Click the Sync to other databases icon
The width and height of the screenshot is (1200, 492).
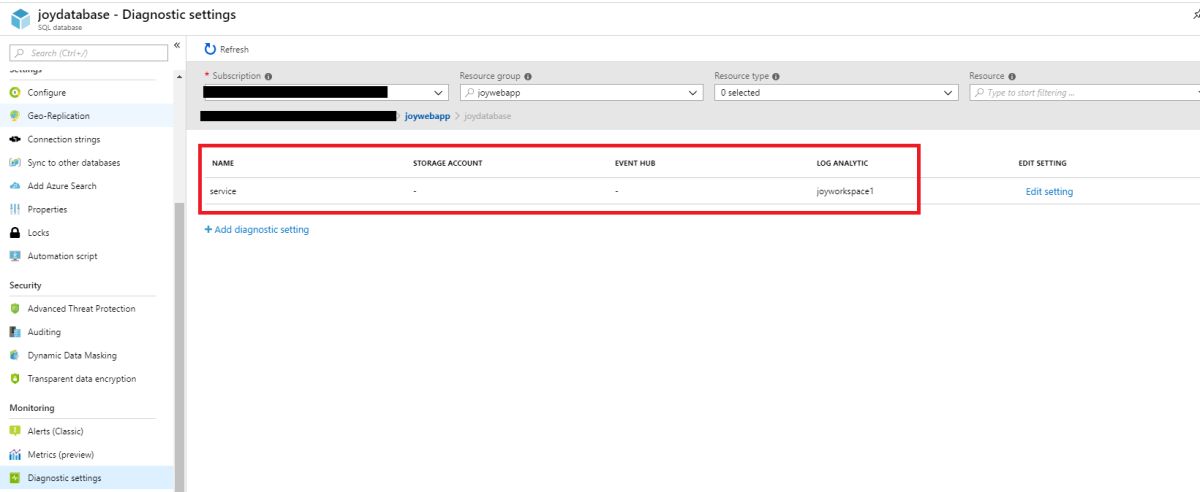[x=15, y=163]
